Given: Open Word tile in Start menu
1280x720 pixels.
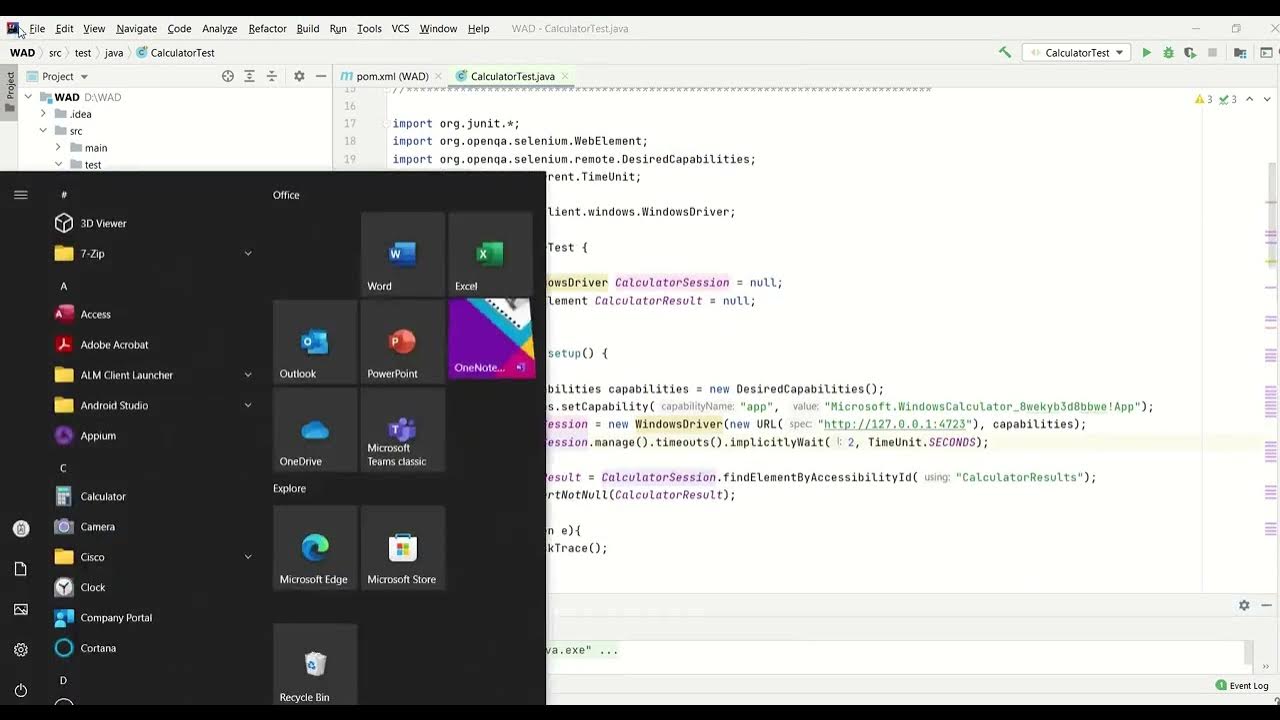Looking at the screenshot, I should point(402,254).
